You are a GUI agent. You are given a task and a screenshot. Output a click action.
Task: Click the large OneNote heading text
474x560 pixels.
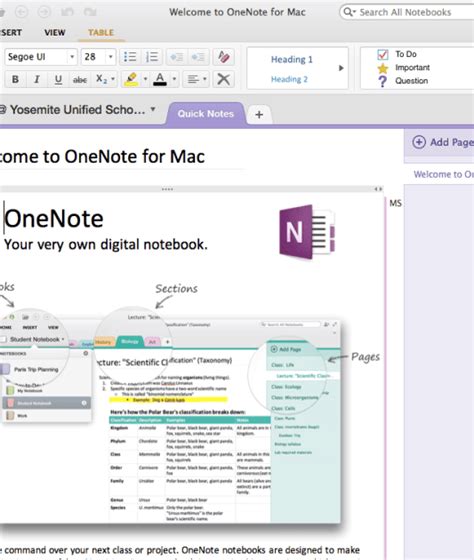(x=54, y=219)
